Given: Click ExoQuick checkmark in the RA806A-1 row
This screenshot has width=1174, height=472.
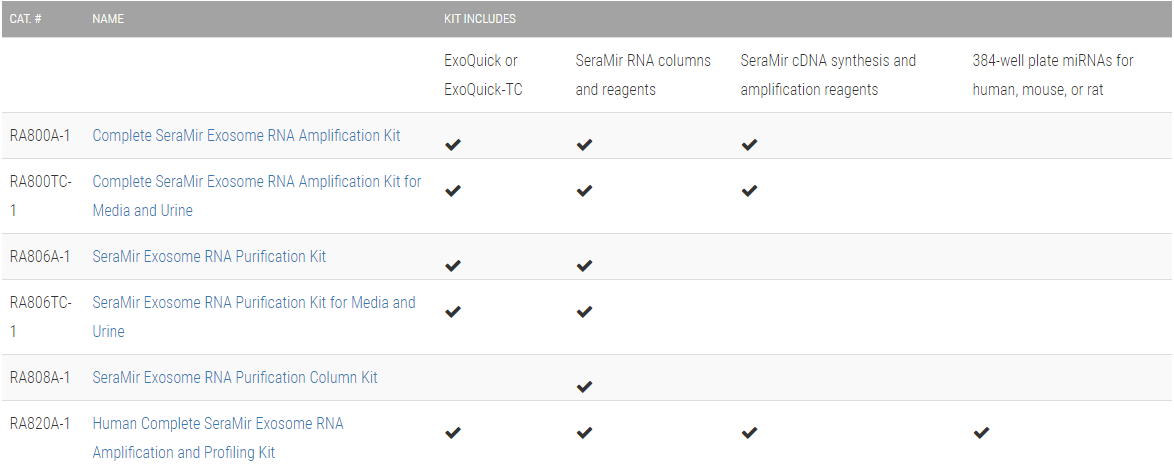Looking at the screenshot, I should point(453,265).
